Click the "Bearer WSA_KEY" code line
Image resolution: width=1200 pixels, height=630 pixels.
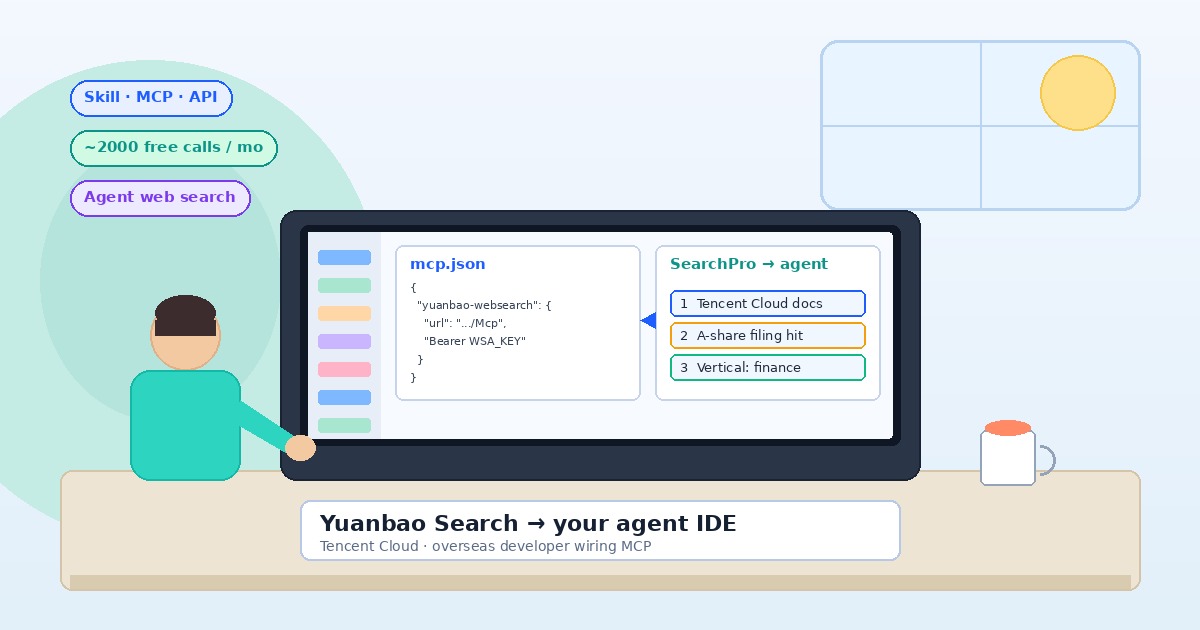[475, 341]
